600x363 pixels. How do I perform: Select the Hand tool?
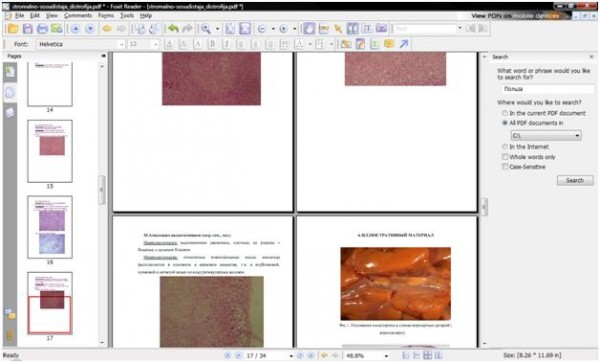point(309,29)
